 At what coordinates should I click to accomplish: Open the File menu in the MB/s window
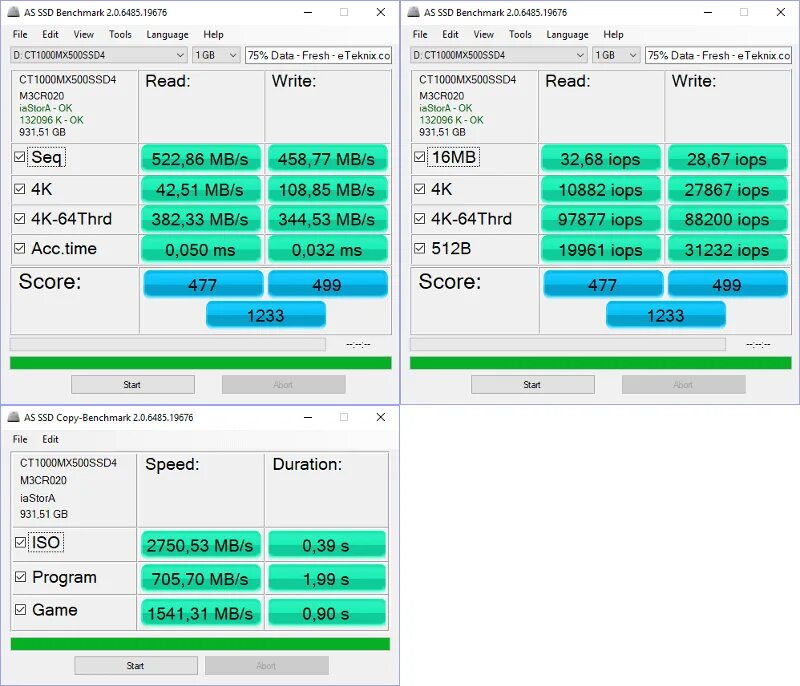point(20,34)
